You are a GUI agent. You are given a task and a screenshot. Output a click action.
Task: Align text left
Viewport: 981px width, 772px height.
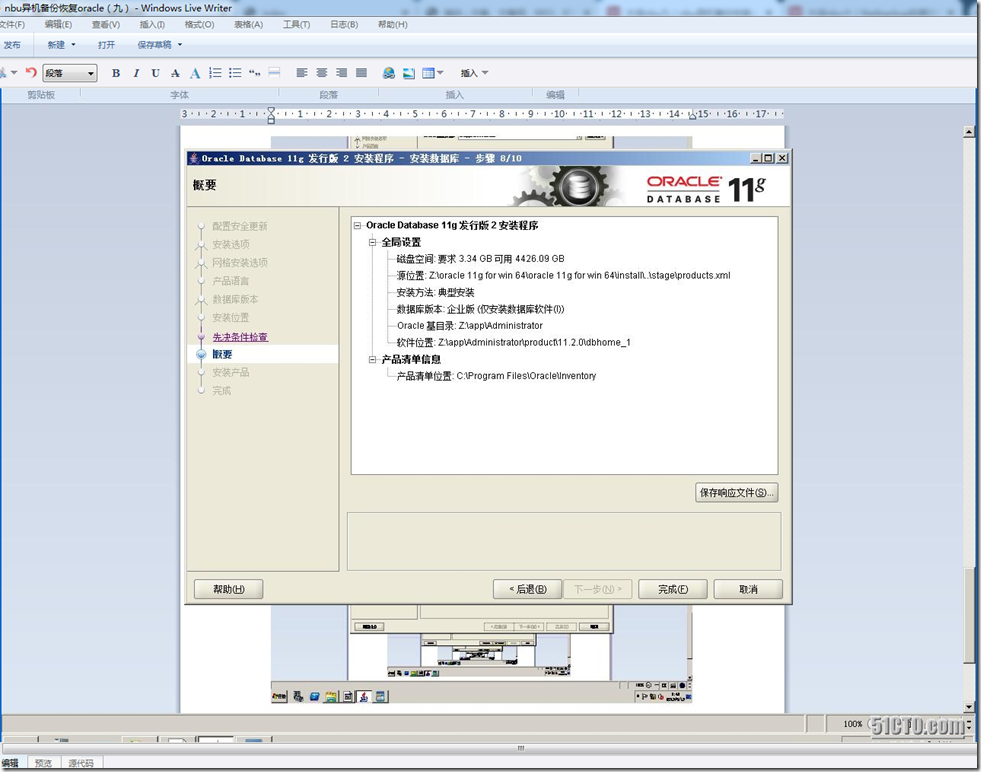(x=302, y=73)
